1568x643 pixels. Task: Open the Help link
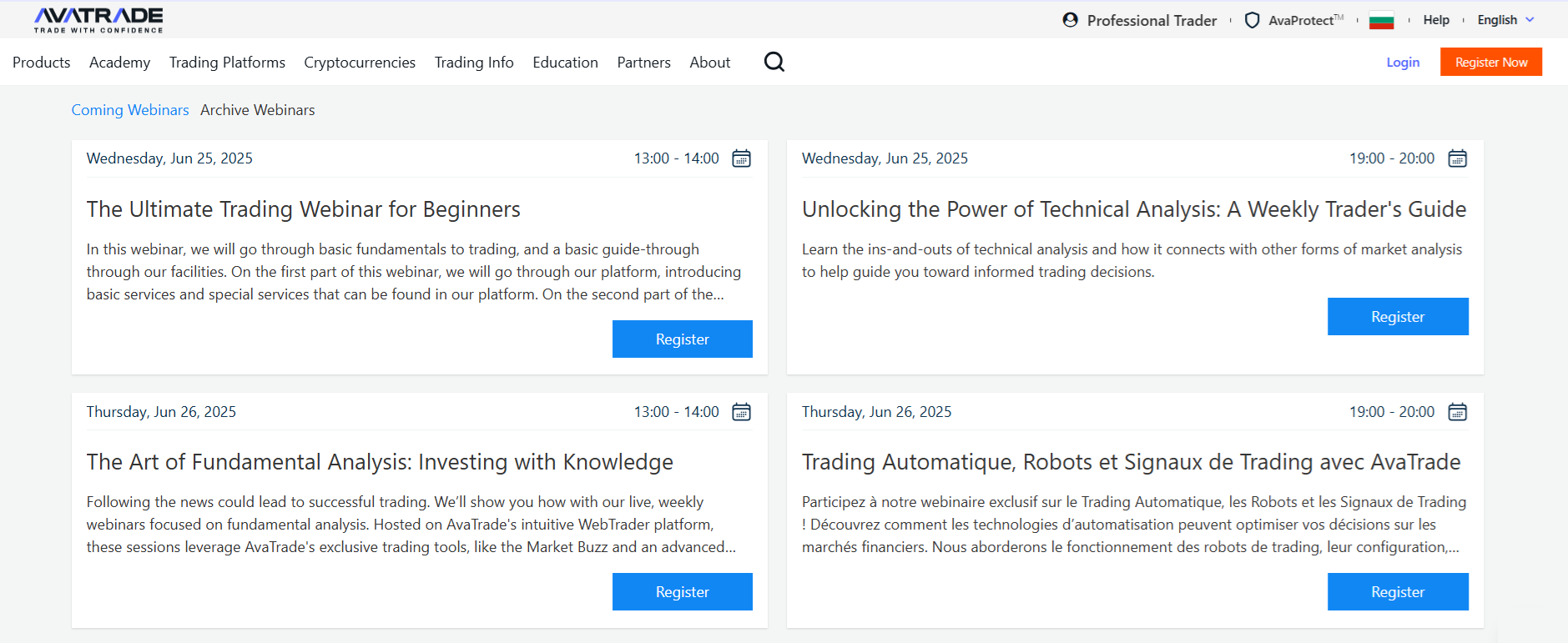click(x=1436, y=20)
